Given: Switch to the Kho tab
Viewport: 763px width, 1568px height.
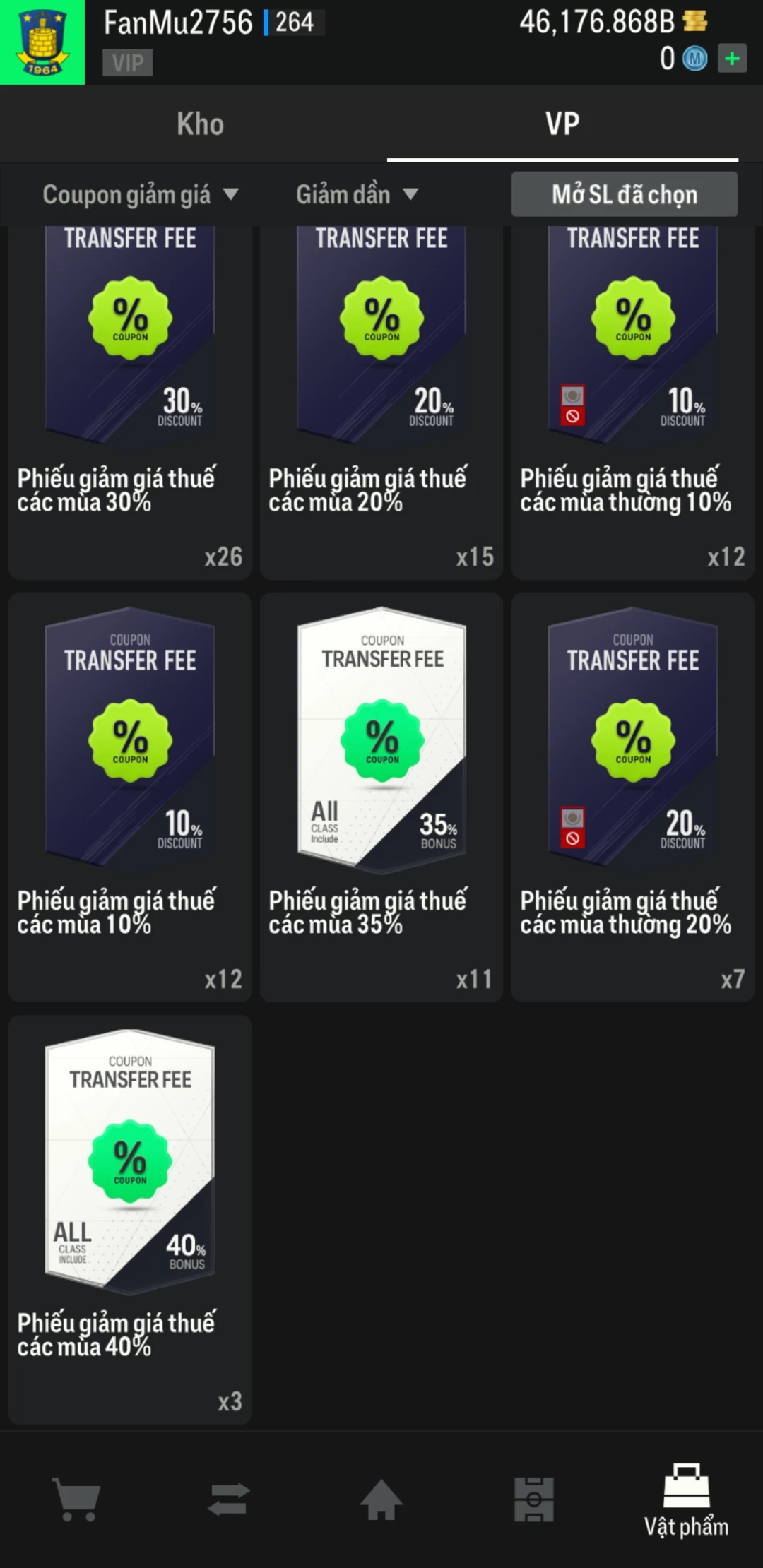Looking at the screenshot, I should (x=201, y=124).
